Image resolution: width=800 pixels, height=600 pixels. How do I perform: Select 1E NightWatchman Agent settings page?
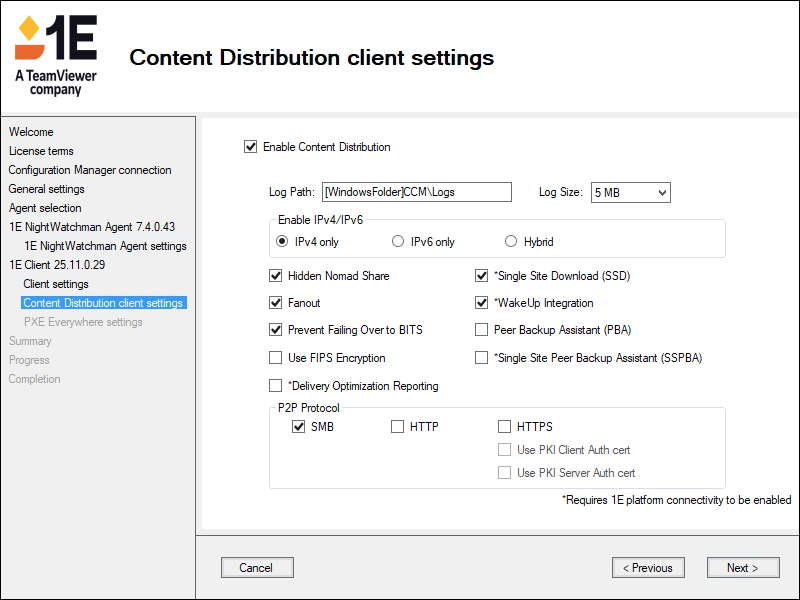(105, 246)
